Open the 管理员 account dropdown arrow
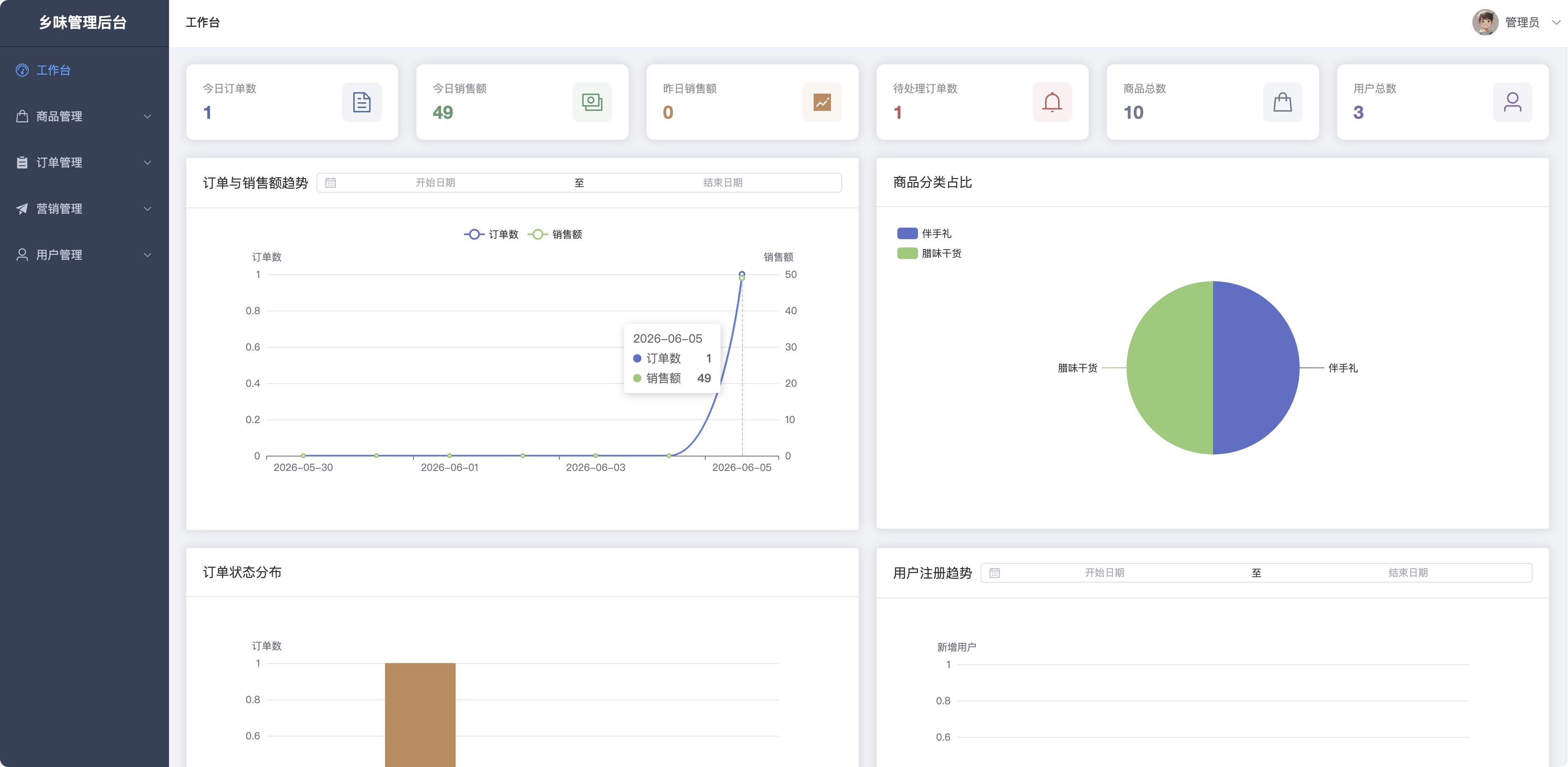This screenshot has height=767, width=1568. click(1556, 23)
